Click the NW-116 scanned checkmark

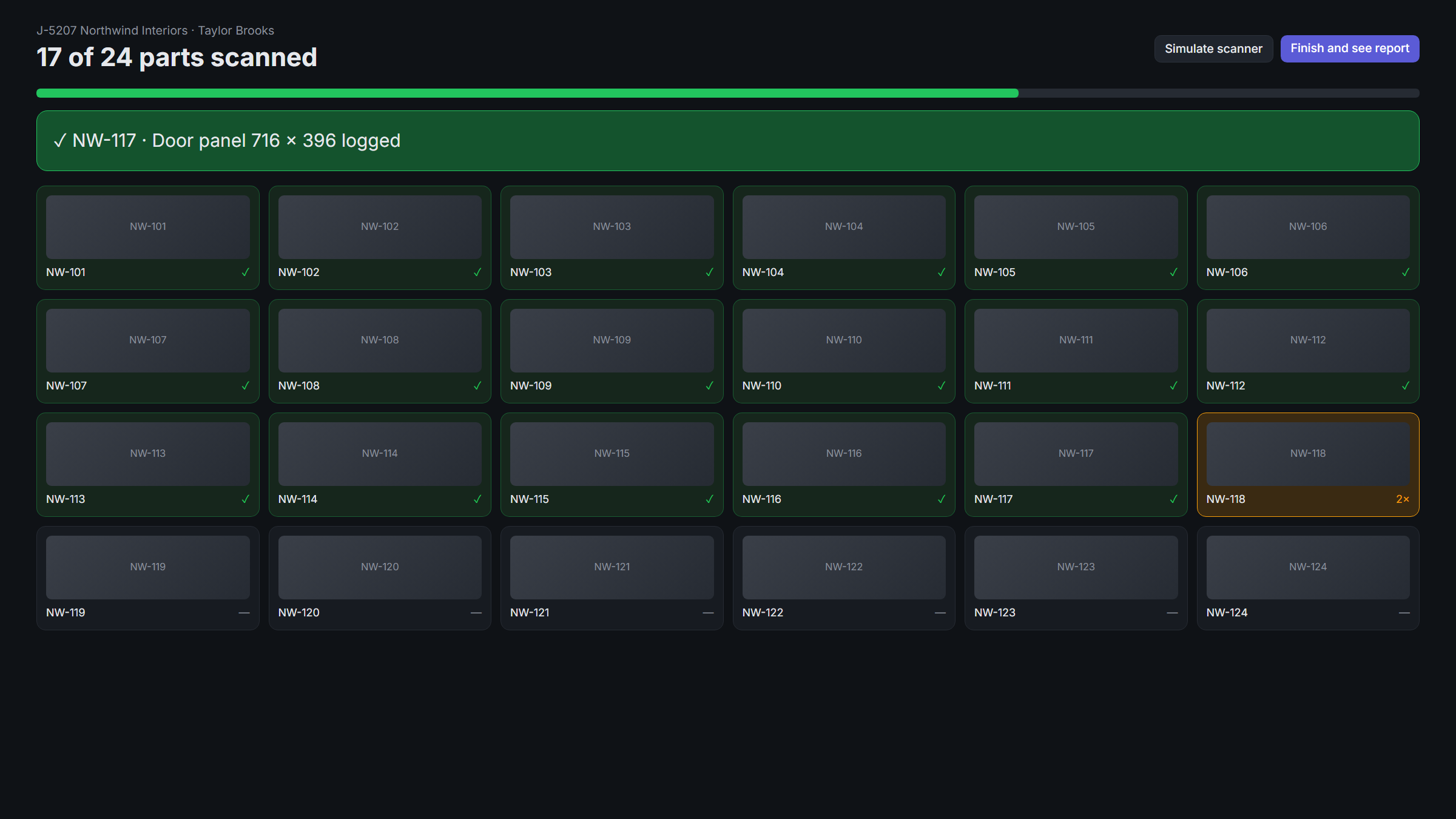942,499
